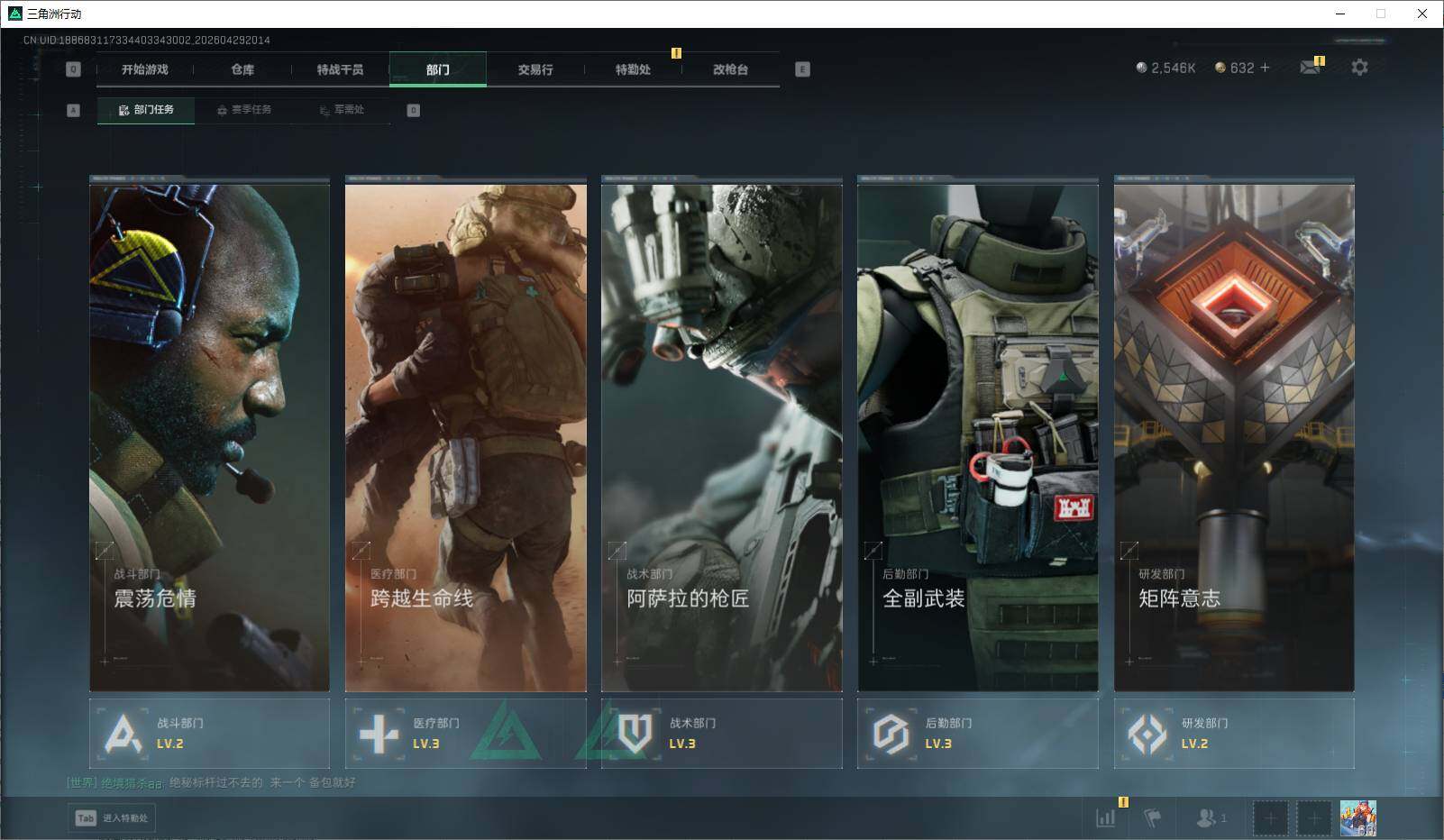Screen dimensions: 1444x840
Task: Click the 战术部门 LV.3 label
Action: point(692,733)
